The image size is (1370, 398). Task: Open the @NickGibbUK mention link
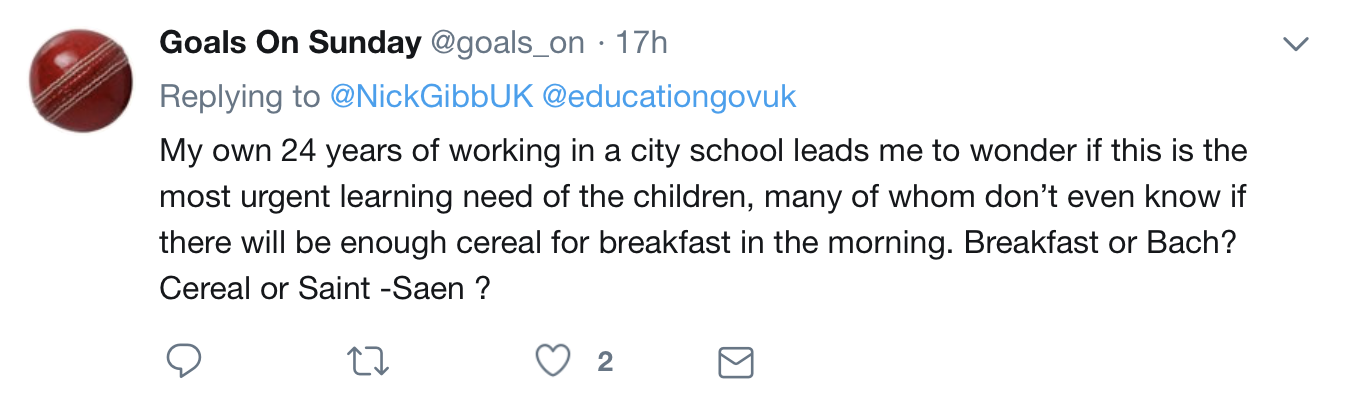tap(432, 97)
